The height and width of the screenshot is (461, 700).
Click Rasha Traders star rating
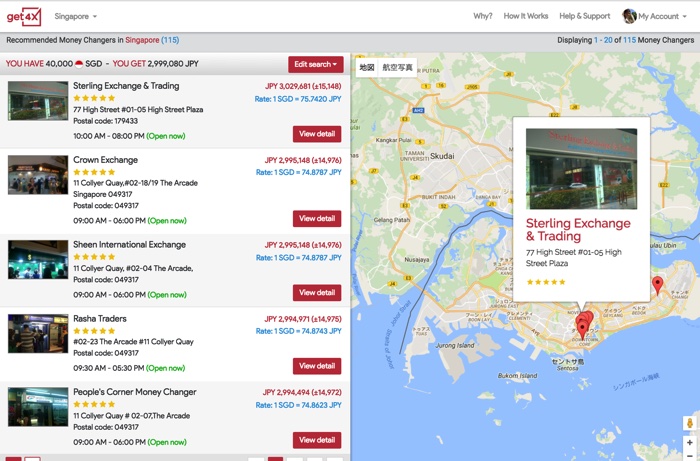click(94, 331)
